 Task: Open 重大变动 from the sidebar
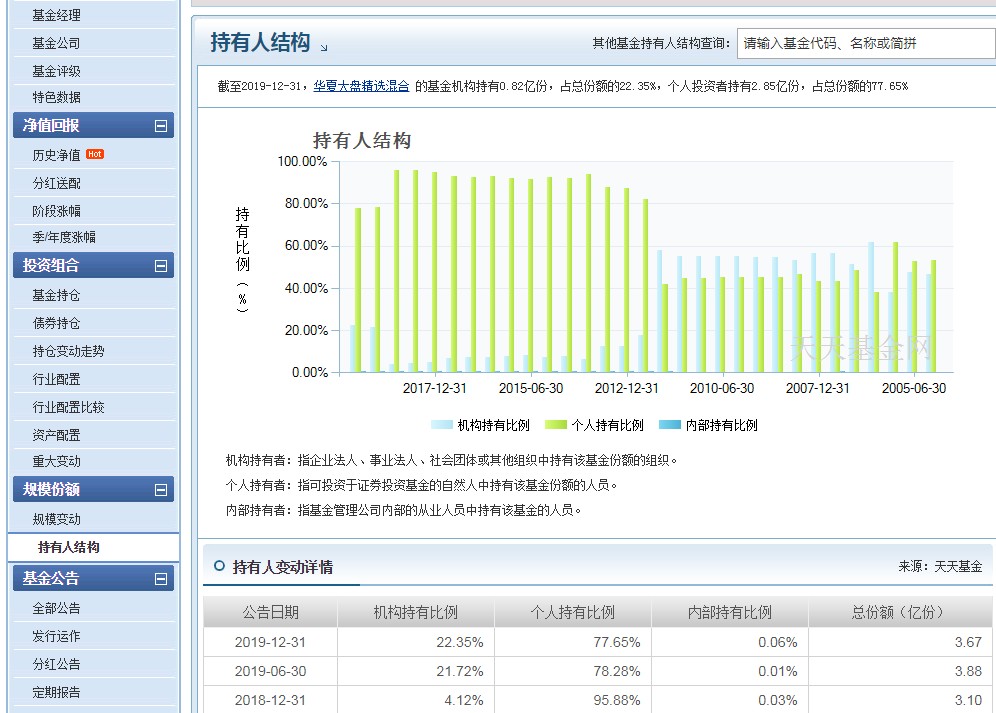coord(58,462)
